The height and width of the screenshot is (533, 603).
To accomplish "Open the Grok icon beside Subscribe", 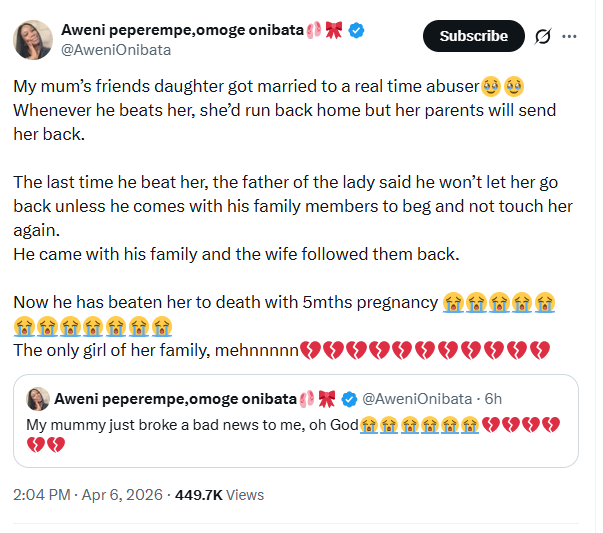I will coord(544,36).
